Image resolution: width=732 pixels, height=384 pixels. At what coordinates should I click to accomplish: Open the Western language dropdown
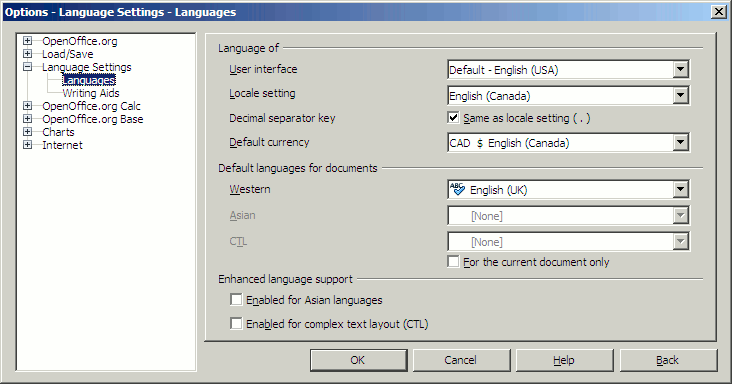tap(680, 189)
